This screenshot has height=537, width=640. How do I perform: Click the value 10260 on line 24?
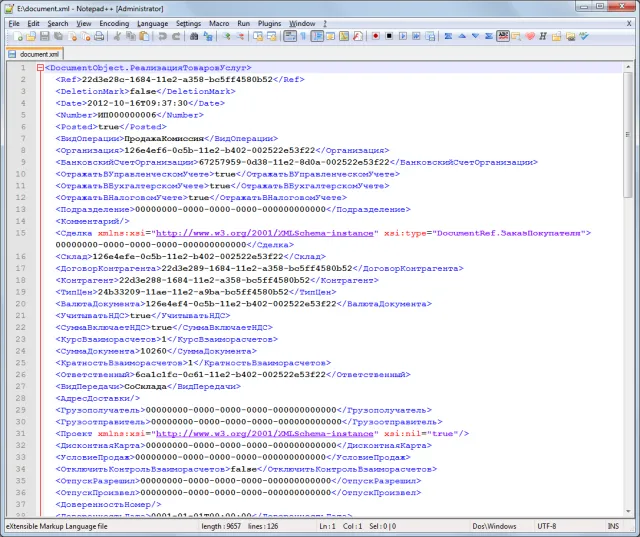pyautogui.click(x=153, y=351)
